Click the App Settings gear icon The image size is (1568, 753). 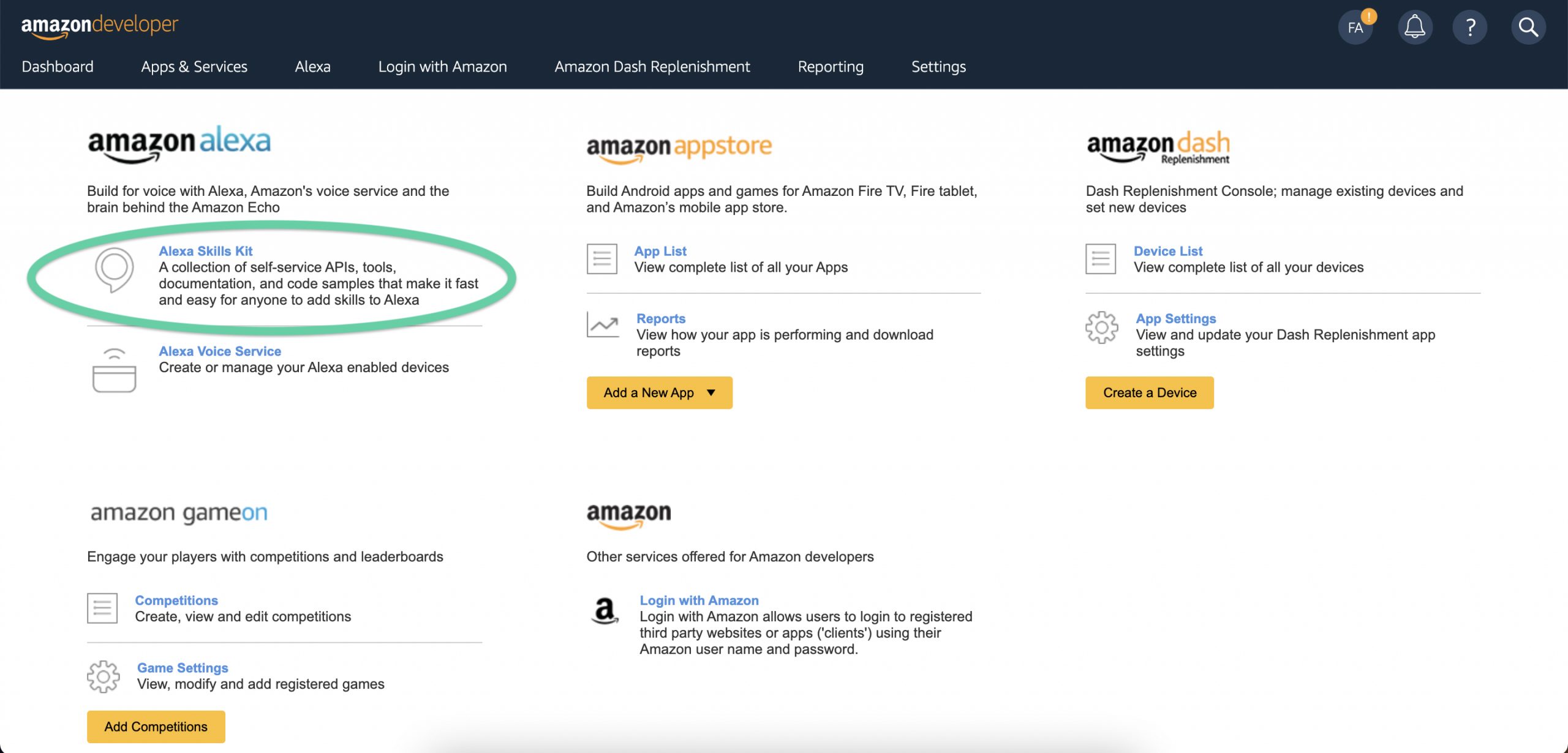[x=1102, y=328]
